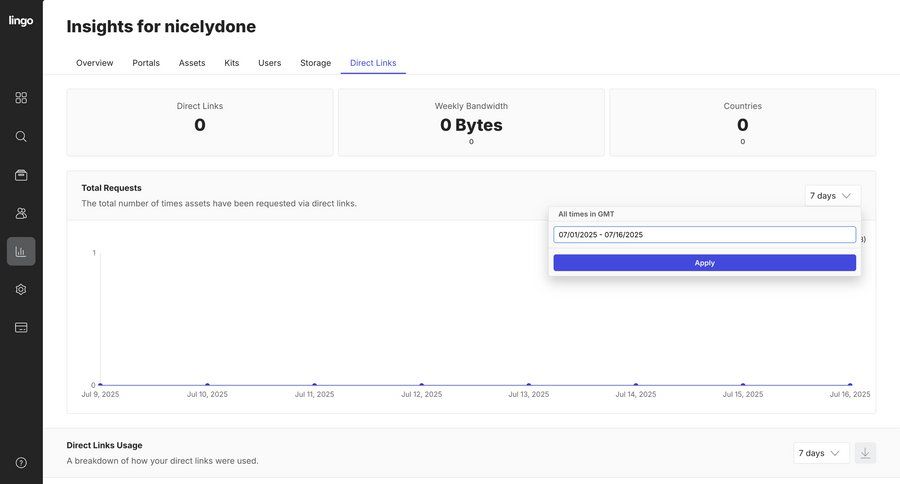Open the billing card icon in sidebar
900x484 pixels.
21,327
